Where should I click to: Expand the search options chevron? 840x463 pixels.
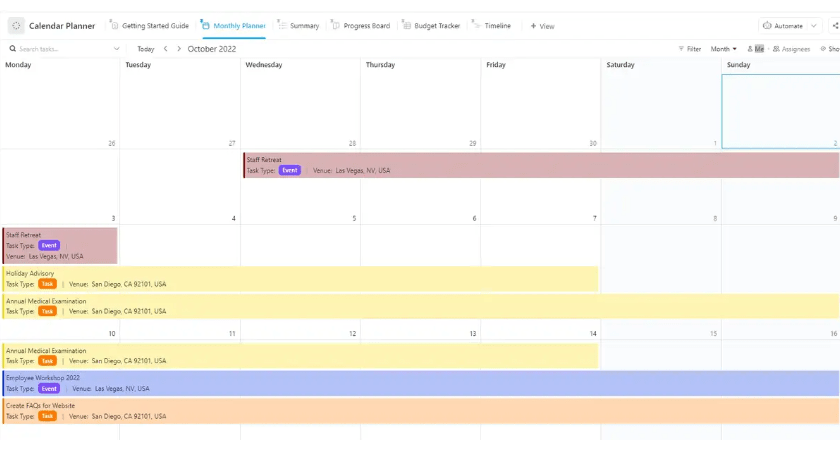[116, 49]
